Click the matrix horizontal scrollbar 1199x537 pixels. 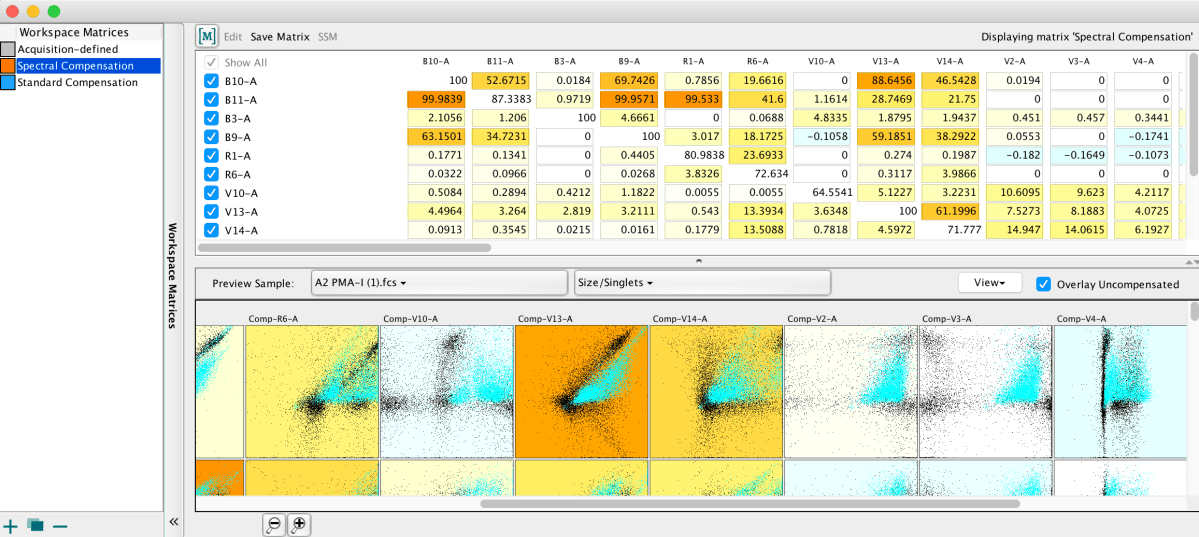click(344, 247)
